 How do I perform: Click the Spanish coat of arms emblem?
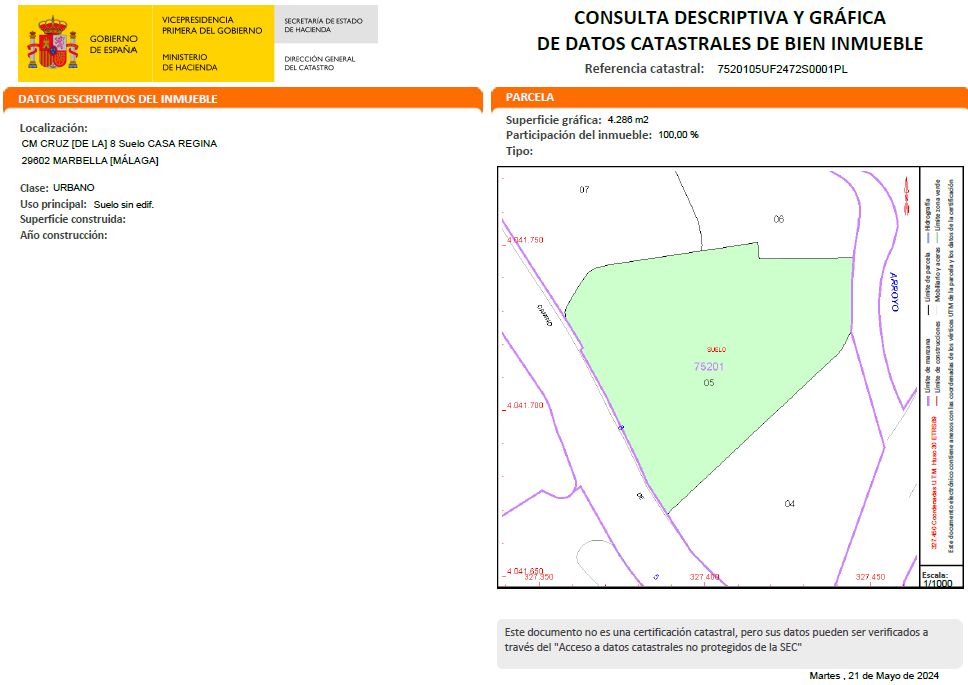(x=53, y=43)
